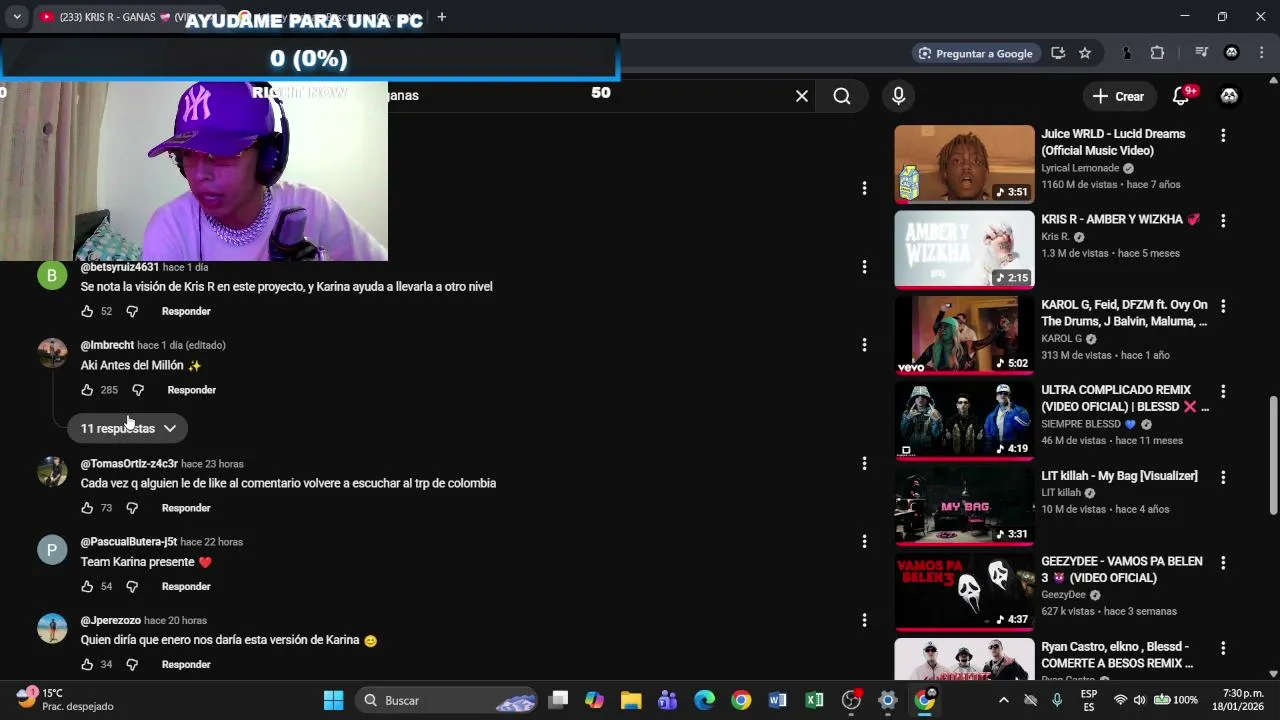This screenshot has height=720, width=1280.
Task: Dislike the @TomasOrtiz-z4c3r comment
Action: point(132,508)
